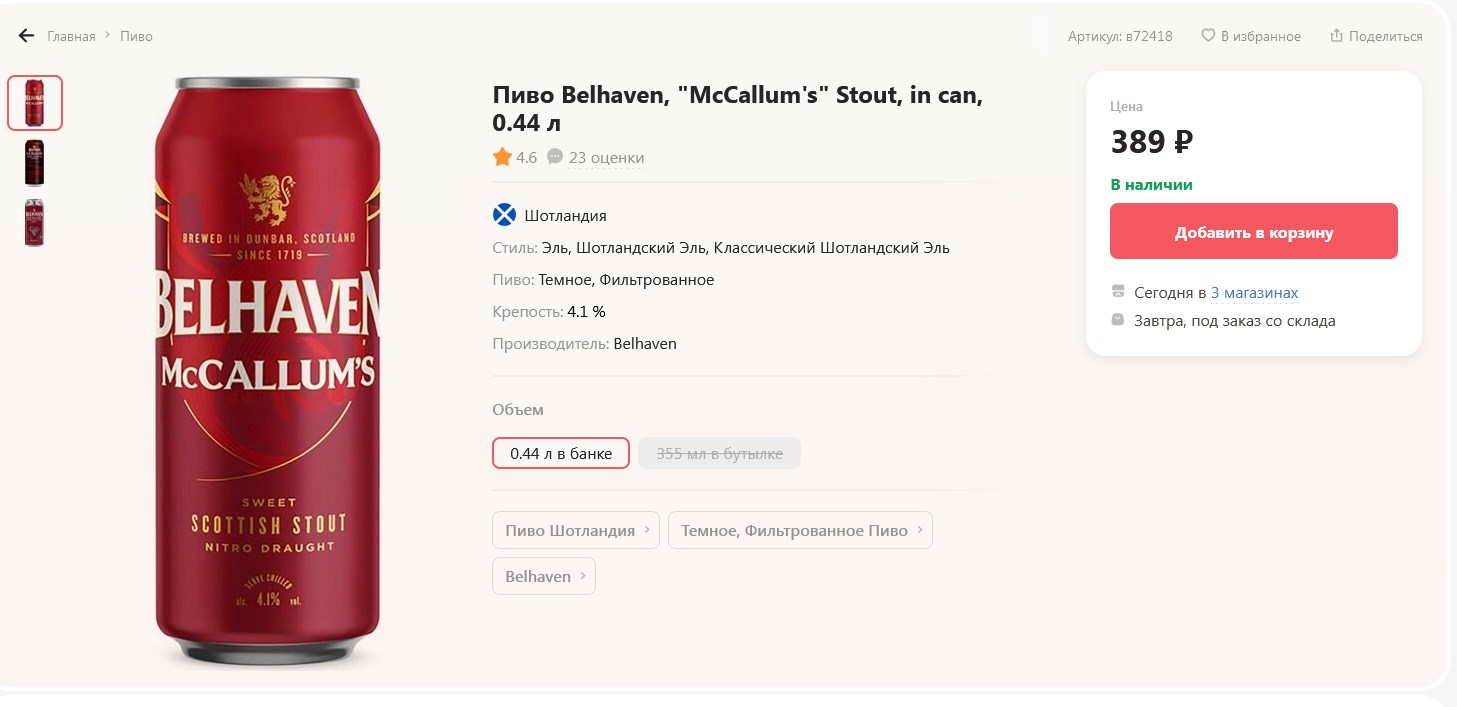1457x707 pixels.
Task: Click the orange rating star
Action: pos(502,157)
